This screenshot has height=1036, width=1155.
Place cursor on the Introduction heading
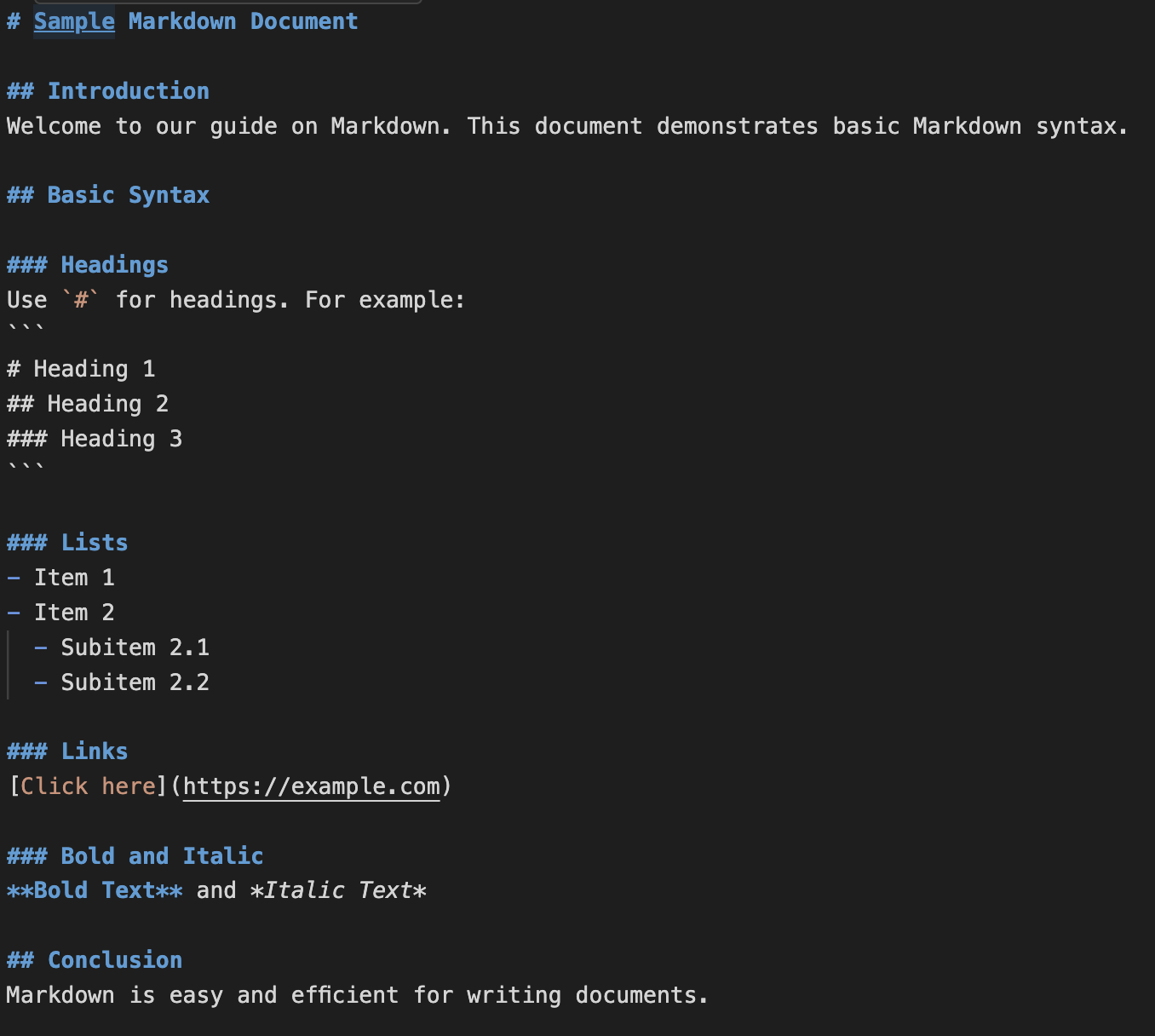tap(128, 91)
